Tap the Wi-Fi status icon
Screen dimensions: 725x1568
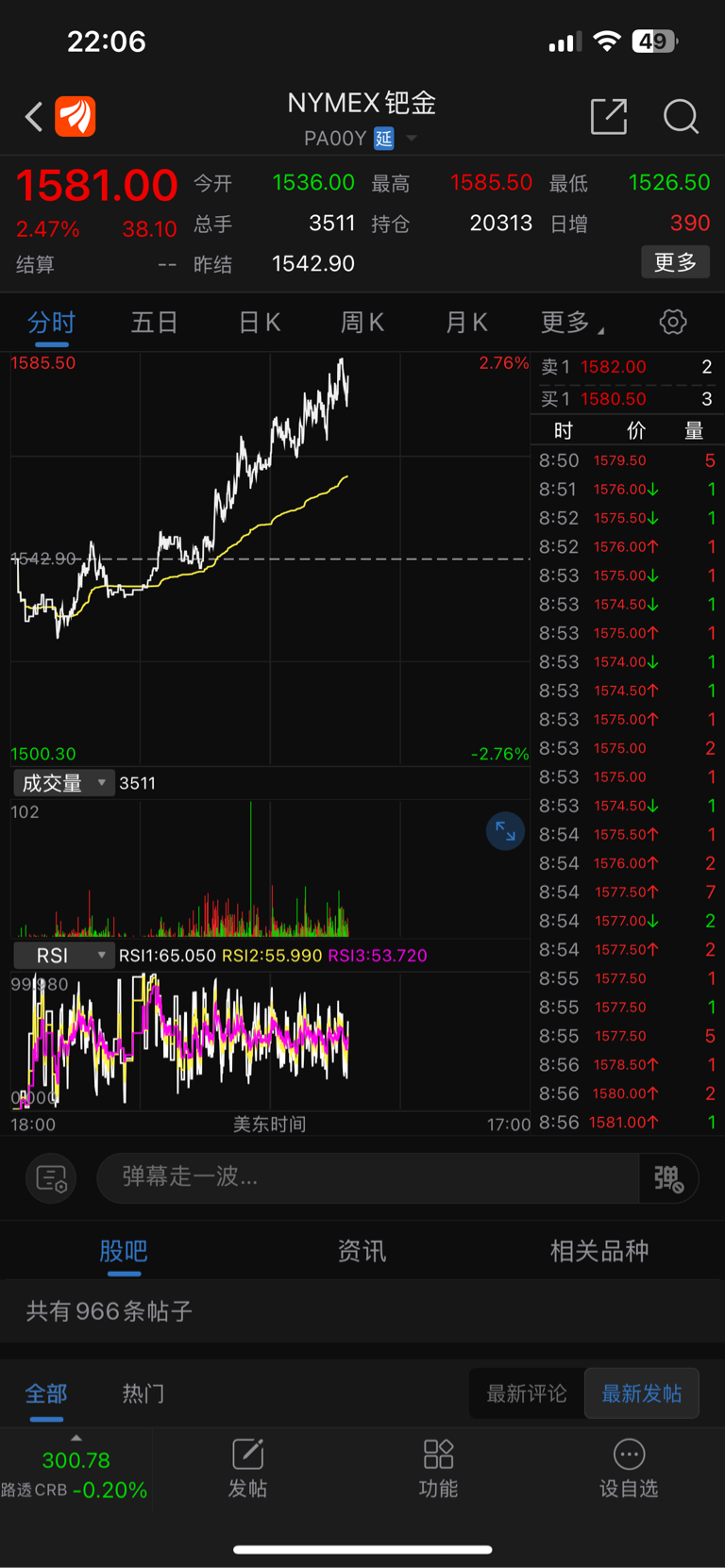[x=607, y=42]
